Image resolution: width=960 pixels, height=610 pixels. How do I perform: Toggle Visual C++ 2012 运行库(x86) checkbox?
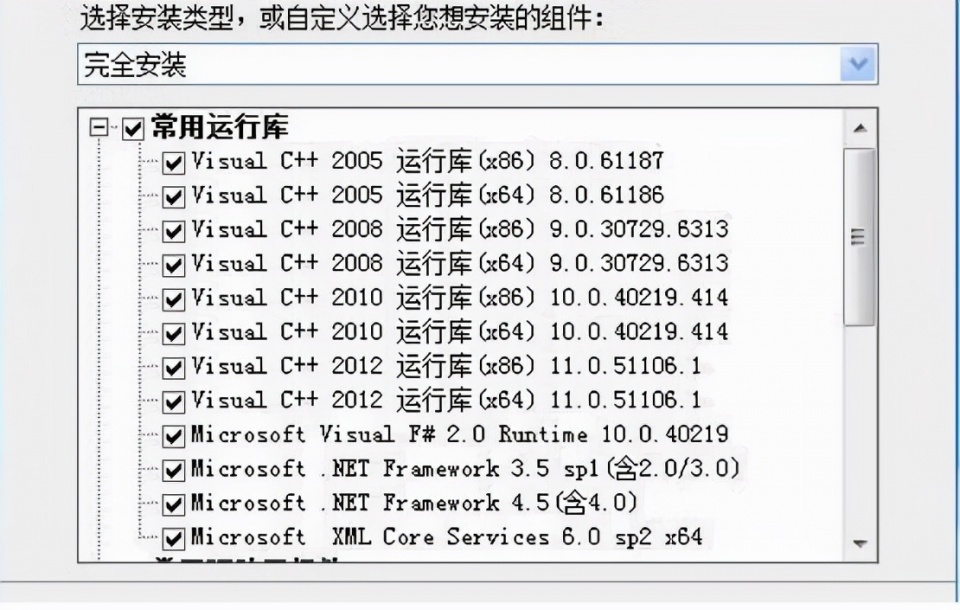(x=173, y=369)
